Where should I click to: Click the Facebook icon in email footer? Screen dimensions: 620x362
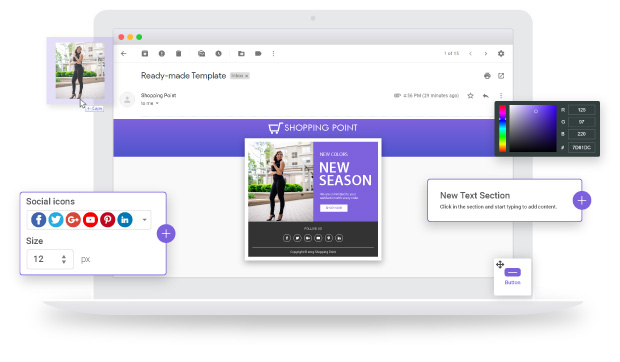(287, 238)
